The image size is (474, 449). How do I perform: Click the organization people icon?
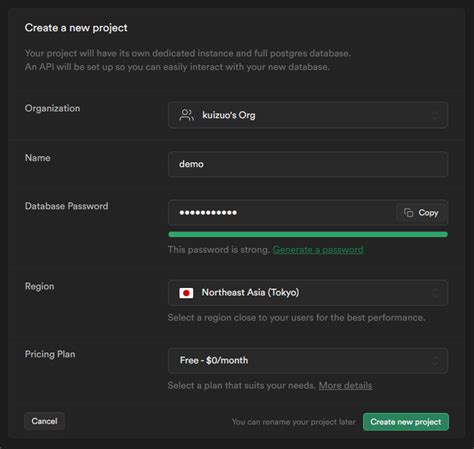pos(186,115)
